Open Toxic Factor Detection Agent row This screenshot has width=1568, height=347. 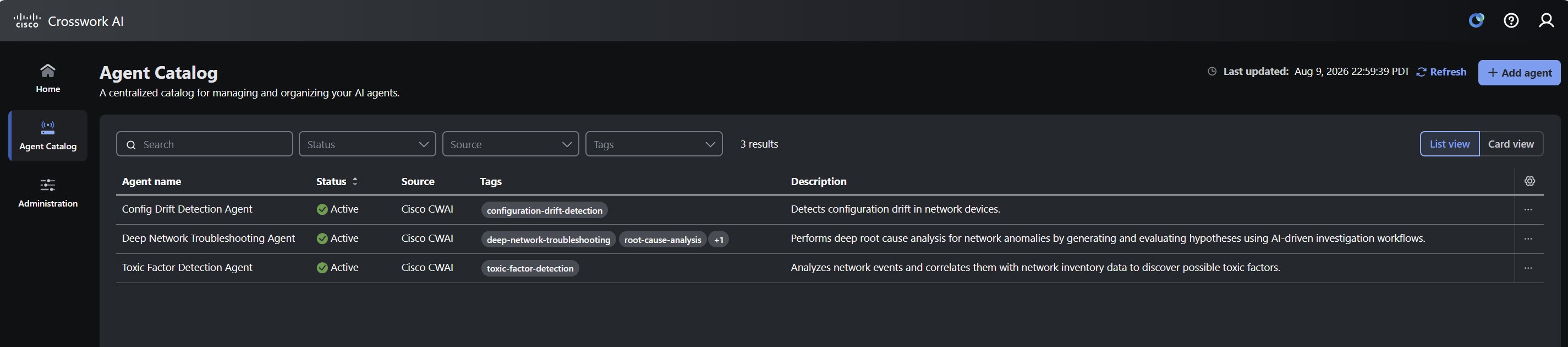[187, 268]
